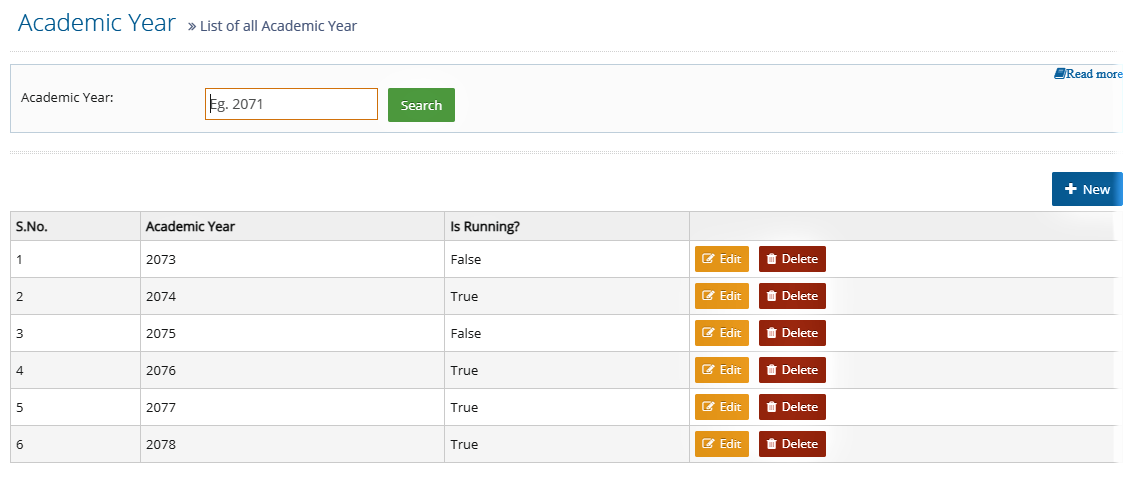The width and height of the screenshot is (1124, 494).
Task: Click the book icon beside Read more
Action: coord(1059,73)
